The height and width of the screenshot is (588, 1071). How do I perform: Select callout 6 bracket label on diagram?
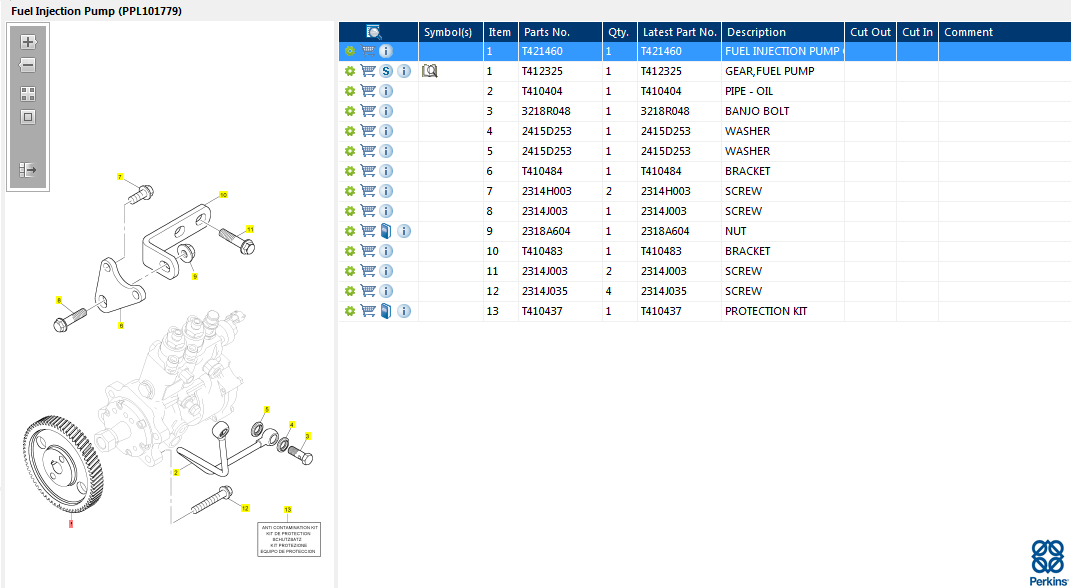pos(121,326)
